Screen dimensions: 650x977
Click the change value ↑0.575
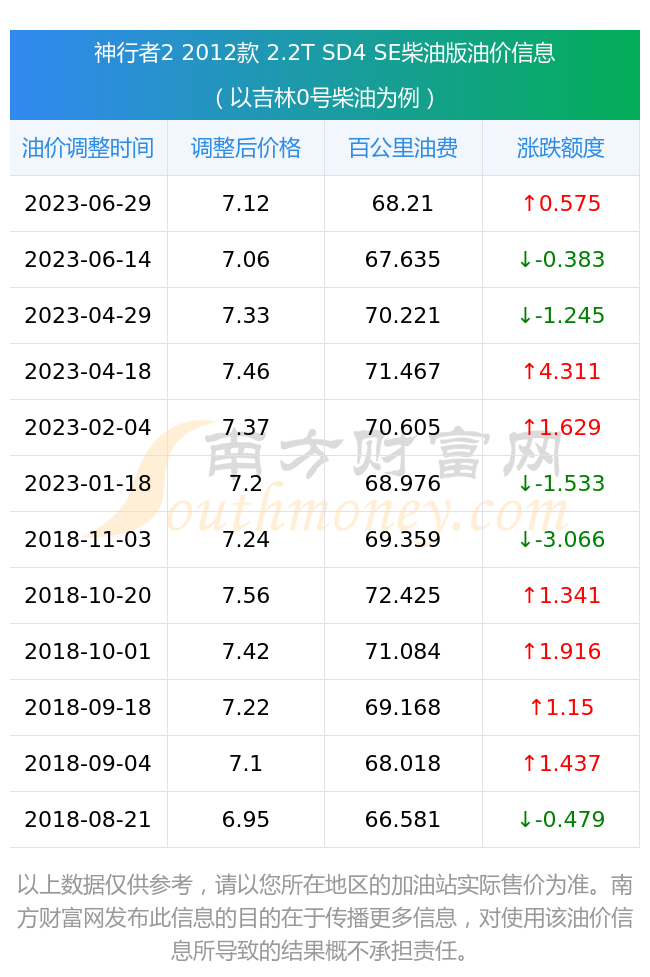coord(561,203)
